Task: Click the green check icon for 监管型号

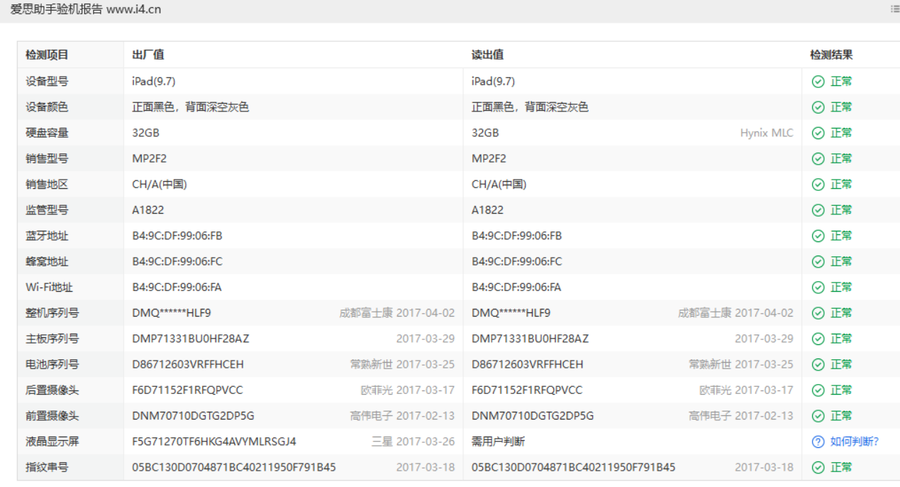Action: tap(818, 210)
